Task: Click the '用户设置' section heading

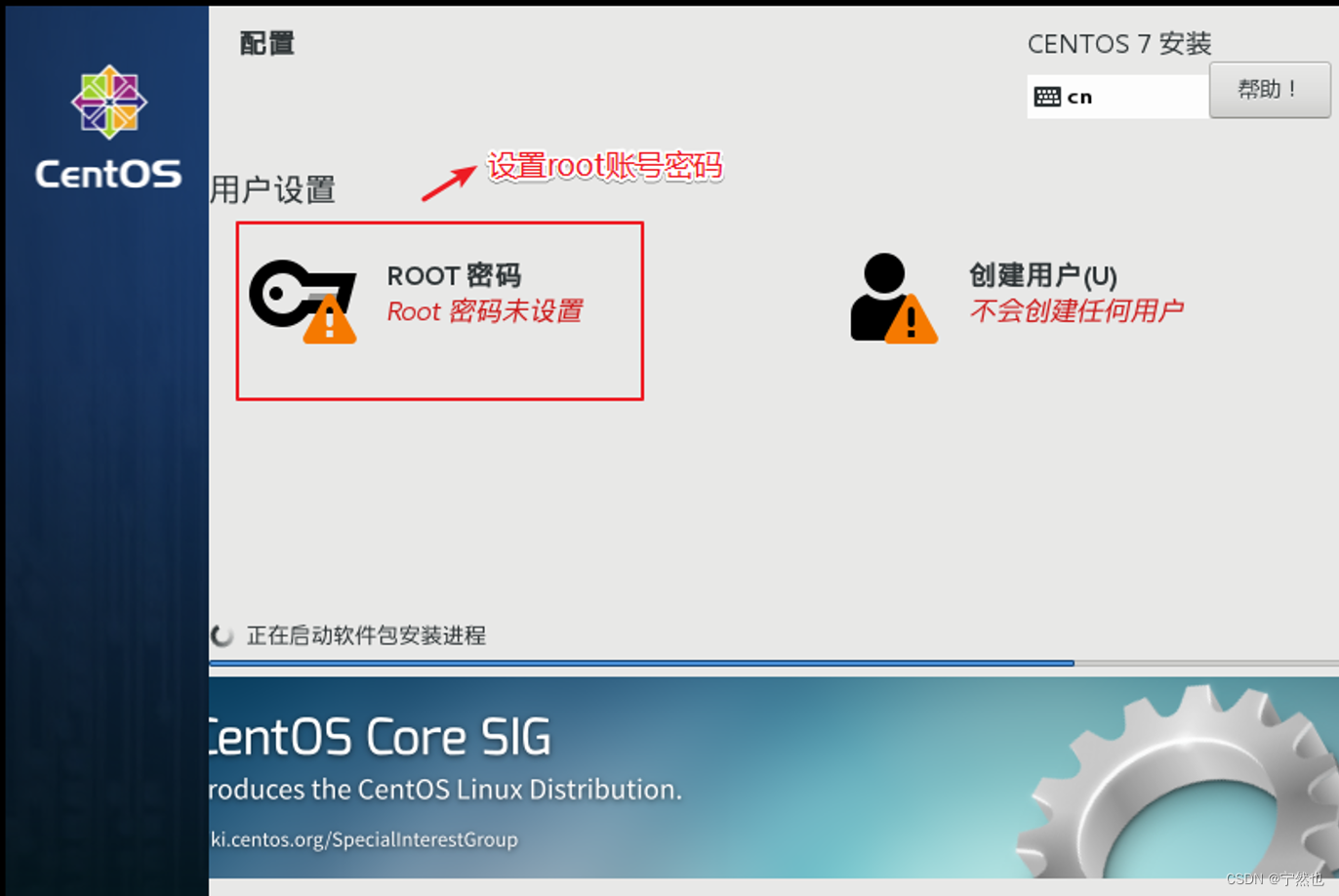Action: click(272, 189)
